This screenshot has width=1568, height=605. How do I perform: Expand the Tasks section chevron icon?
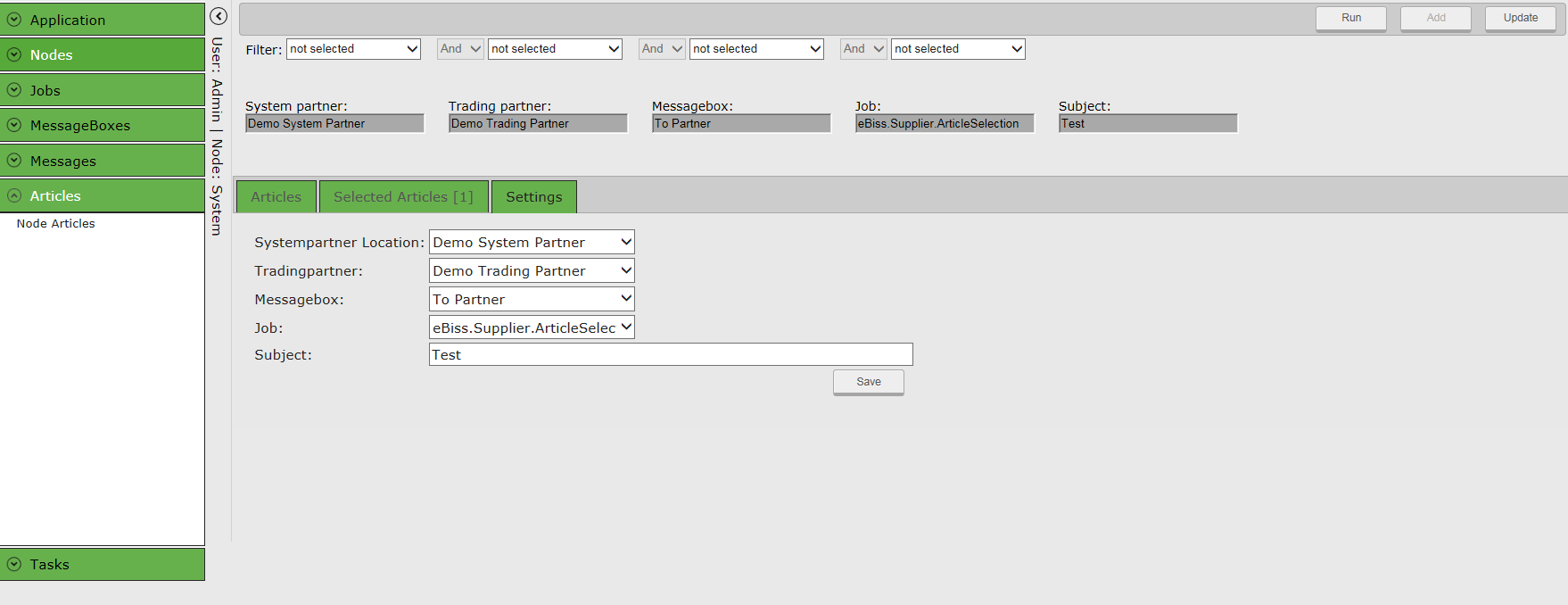click(14, 564)
